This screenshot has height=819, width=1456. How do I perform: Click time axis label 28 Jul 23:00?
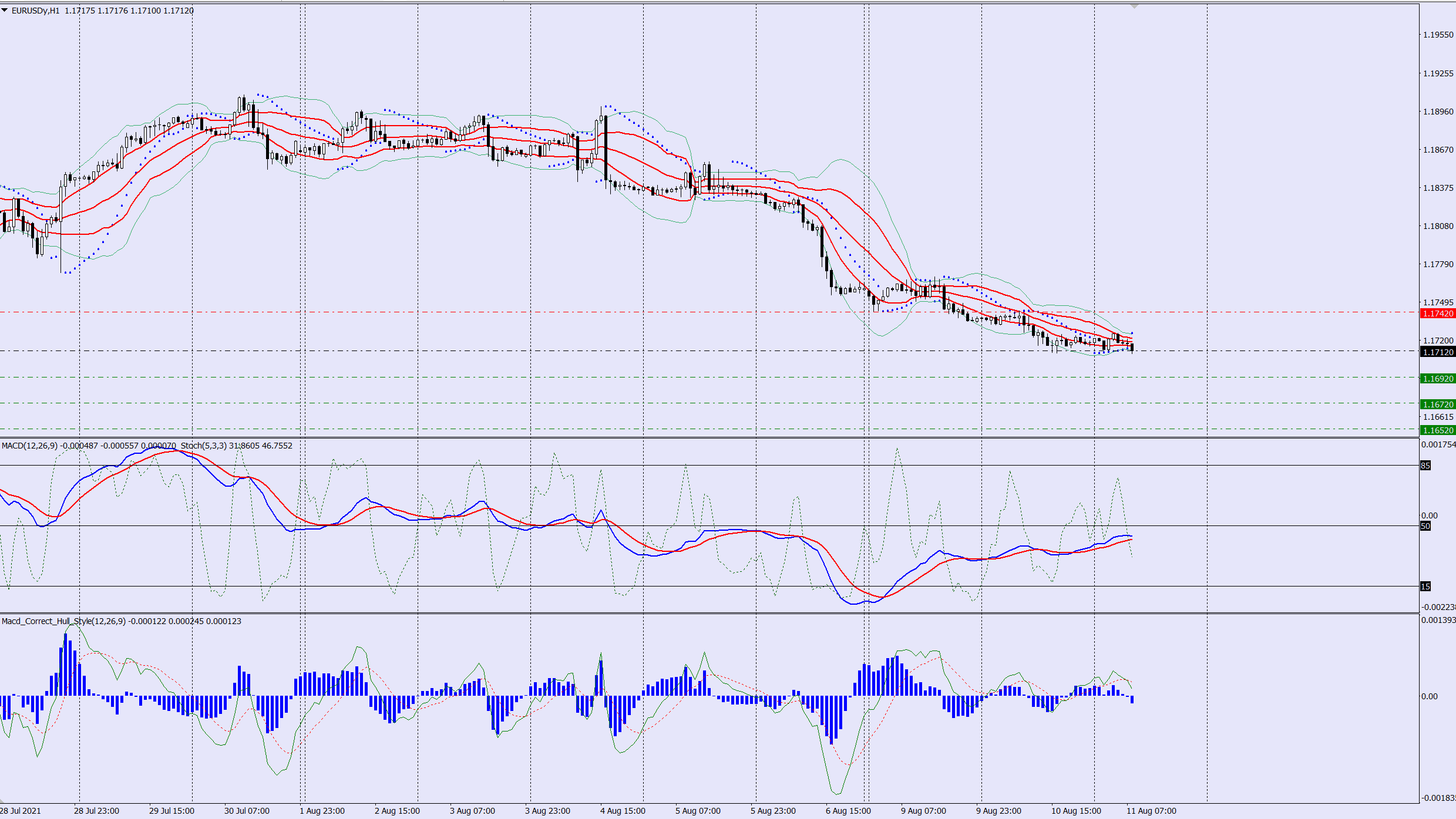coord(96,811)
